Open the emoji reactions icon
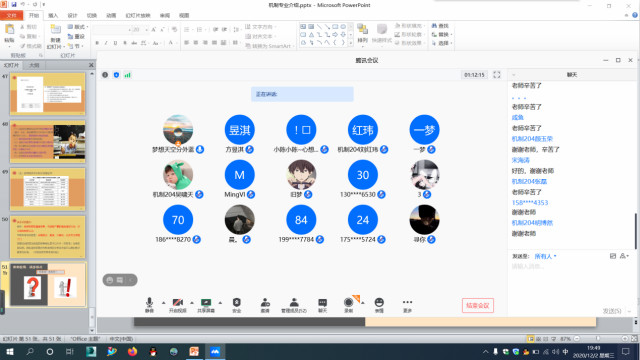640x360 pixels. (x=379, y=305)
